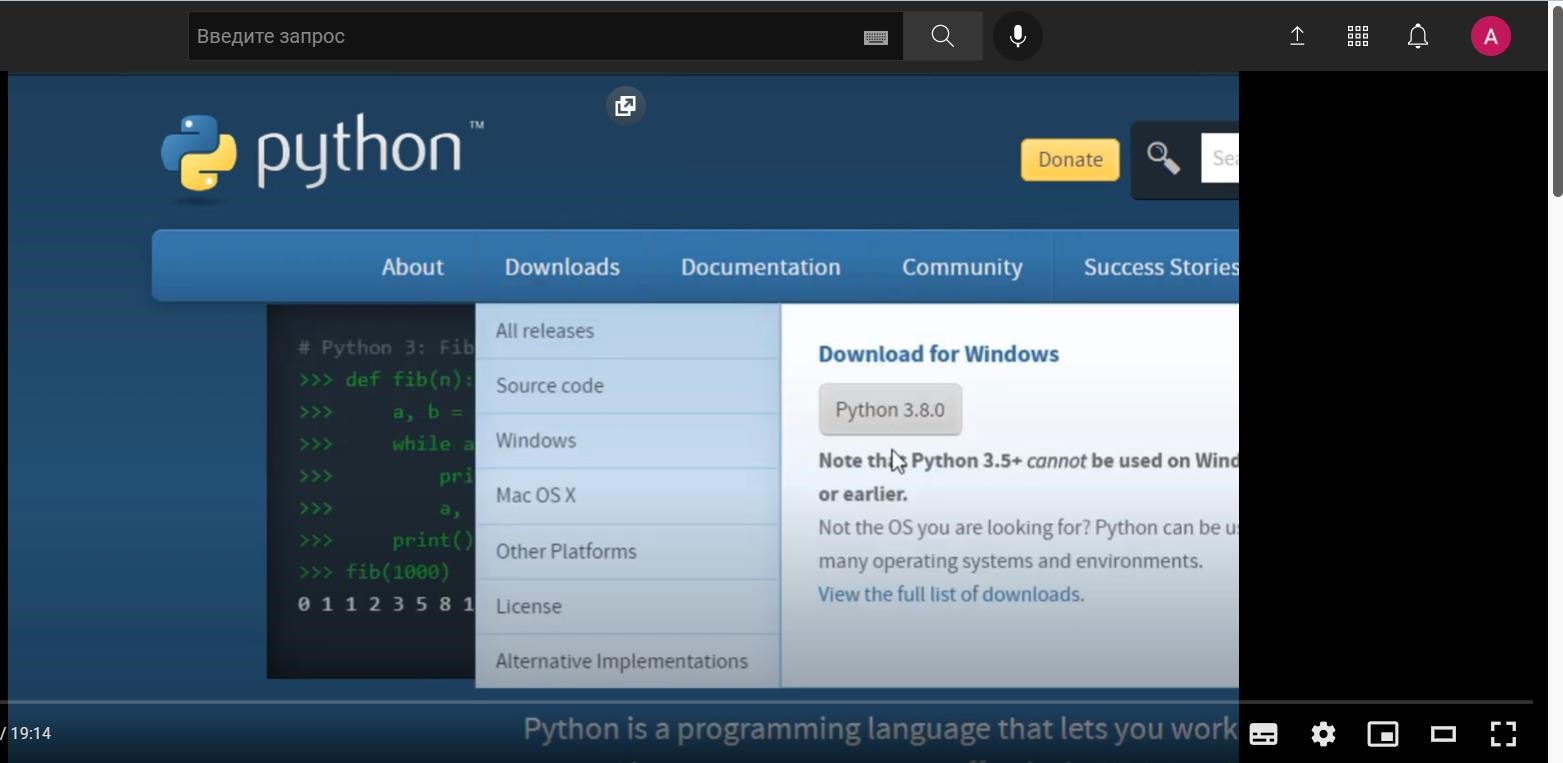Open the Community menu
The width and height of the screenshot is (1563, 763).
(962, 267)
